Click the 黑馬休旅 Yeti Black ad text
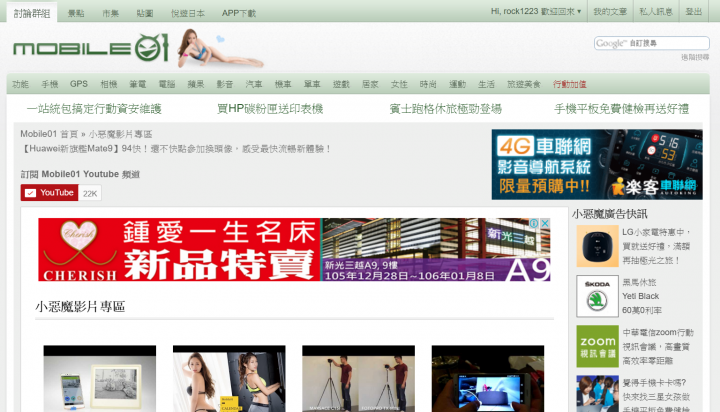 click(642, 296)
